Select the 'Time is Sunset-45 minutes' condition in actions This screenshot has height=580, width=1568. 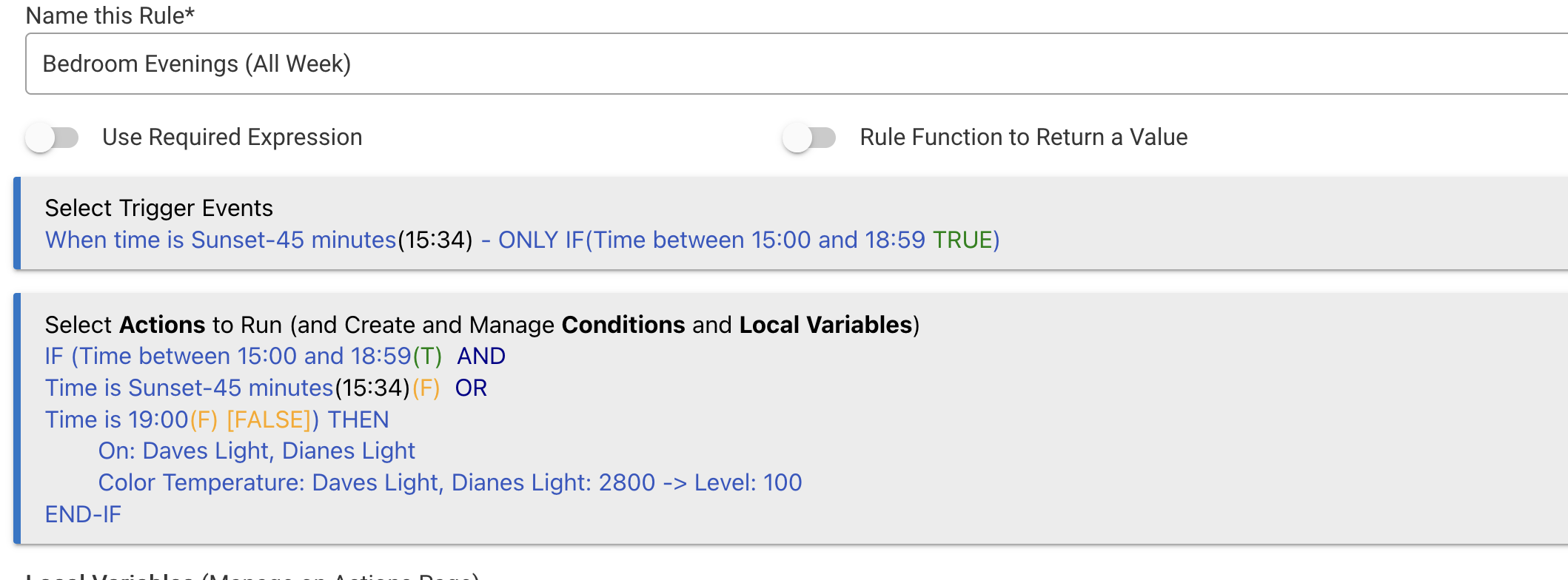(189, 388)
